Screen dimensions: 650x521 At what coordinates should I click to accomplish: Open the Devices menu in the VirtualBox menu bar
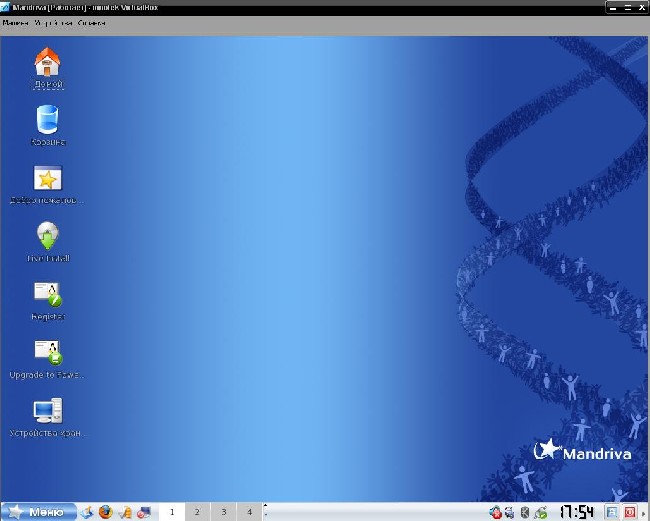53,23
